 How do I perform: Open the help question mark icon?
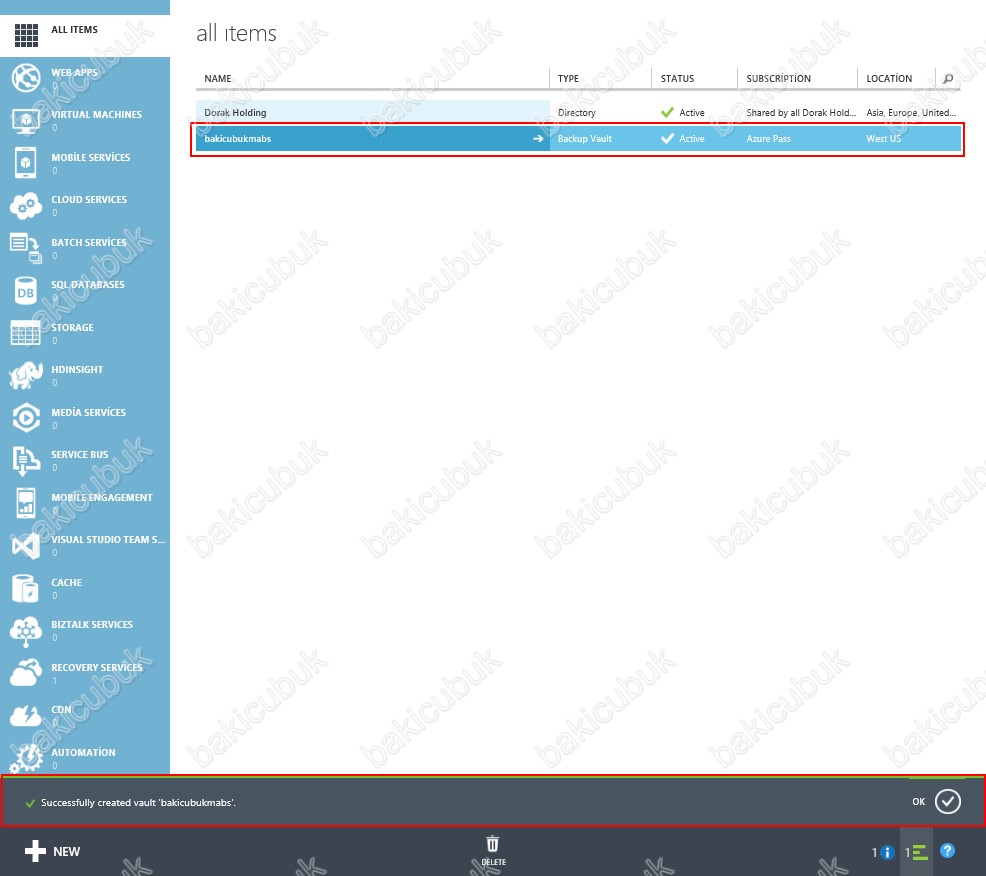click(947, 851)
